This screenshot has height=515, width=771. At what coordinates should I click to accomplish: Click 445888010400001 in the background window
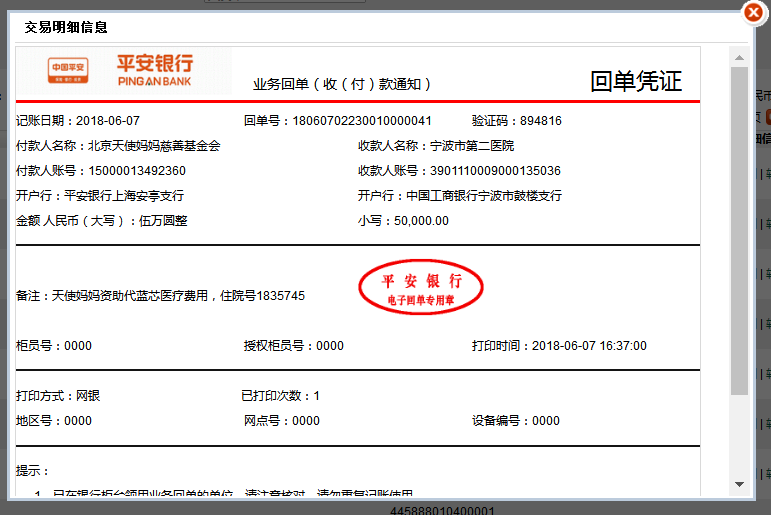(x=442, y=510)
